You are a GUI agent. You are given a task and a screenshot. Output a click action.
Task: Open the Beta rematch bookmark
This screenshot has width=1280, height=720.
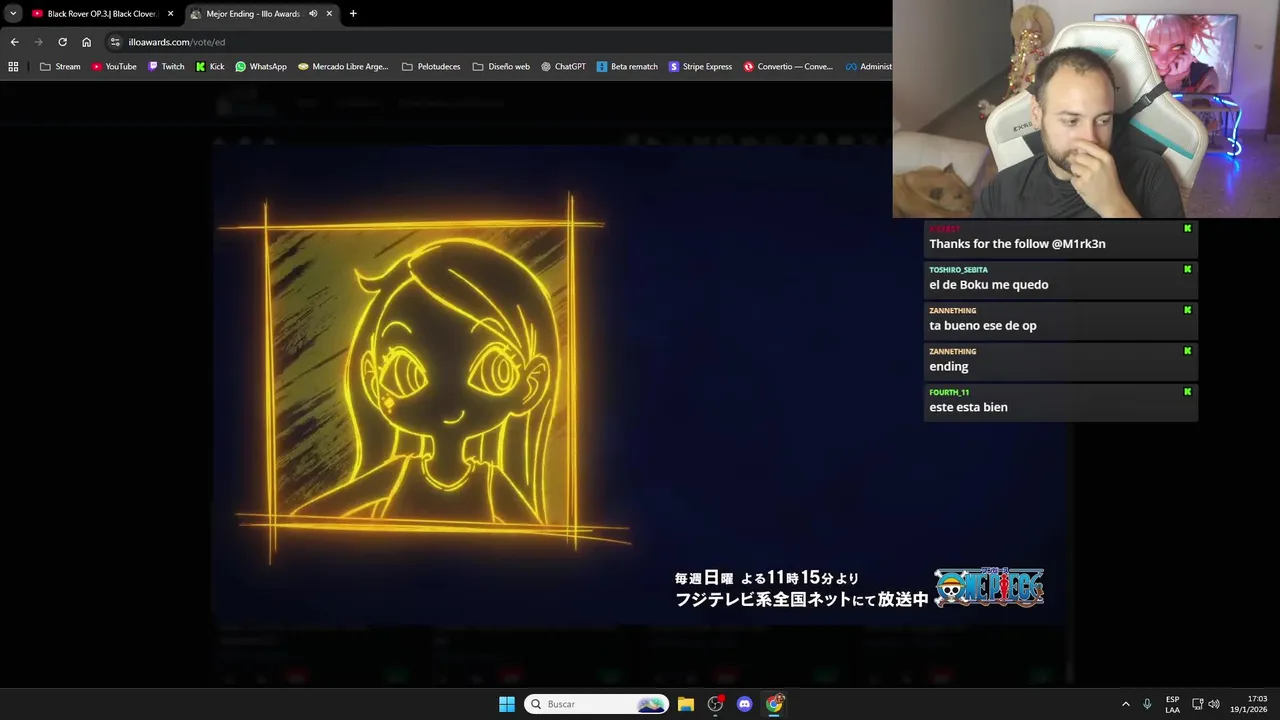(x=627, y=67)
